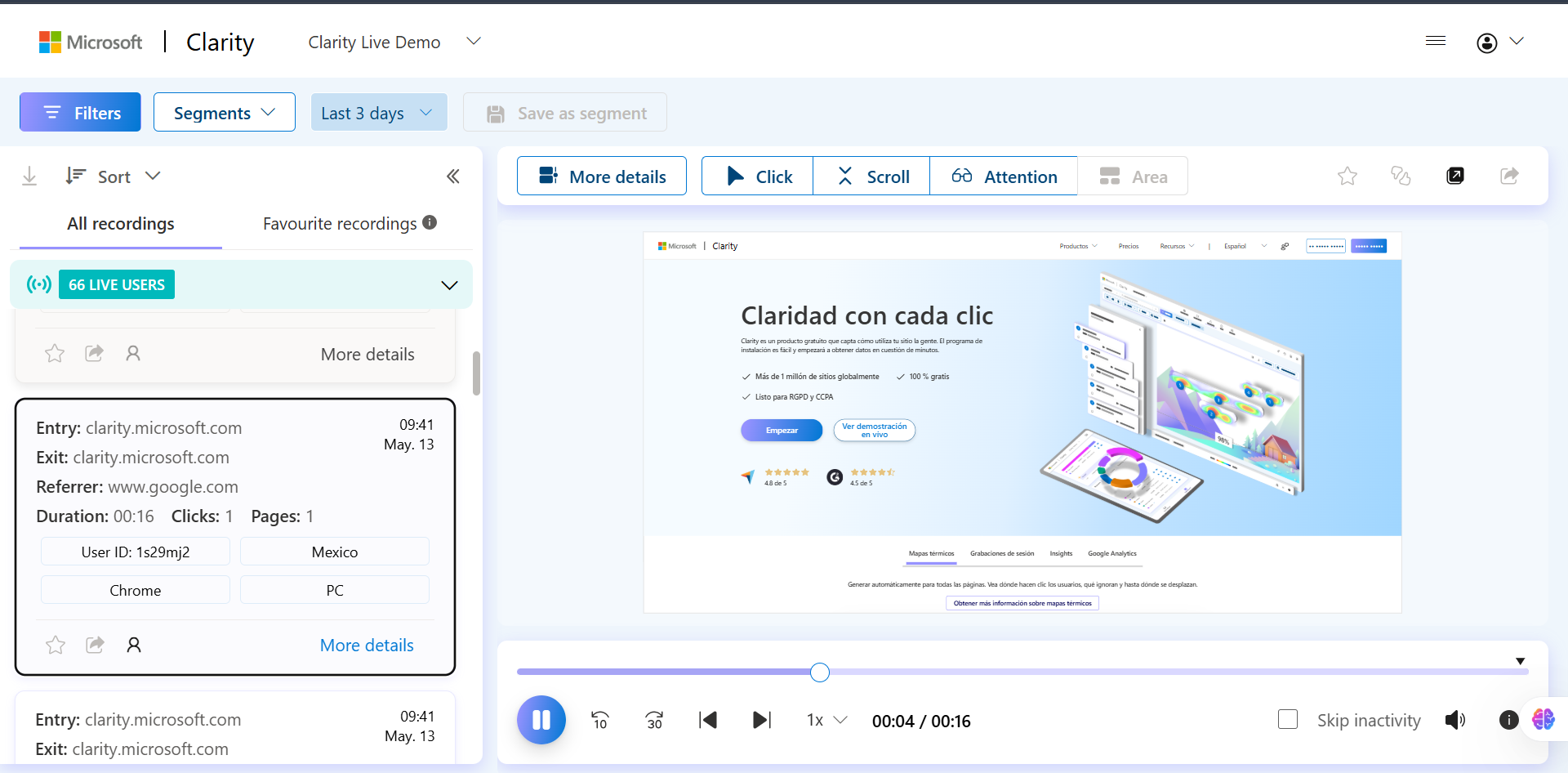Viewport: 1568px width, 773px height.
Task: Enable the Skip inactivity checkbox
Action: tap(1288, 720)
